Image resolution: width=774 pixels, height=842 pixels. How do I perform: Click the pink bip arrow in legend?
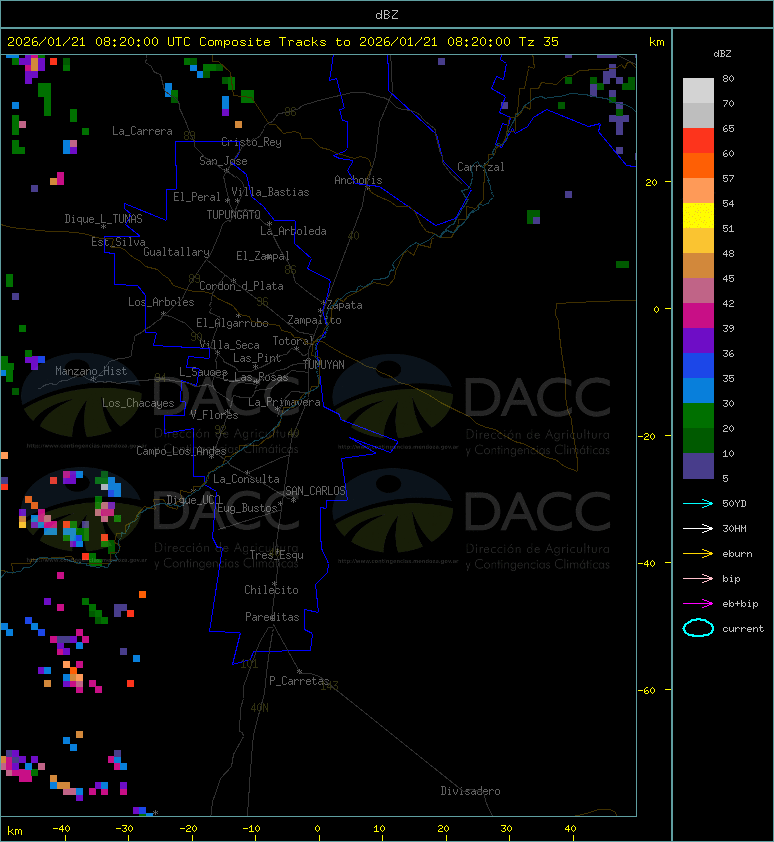[x=698, y=578]
